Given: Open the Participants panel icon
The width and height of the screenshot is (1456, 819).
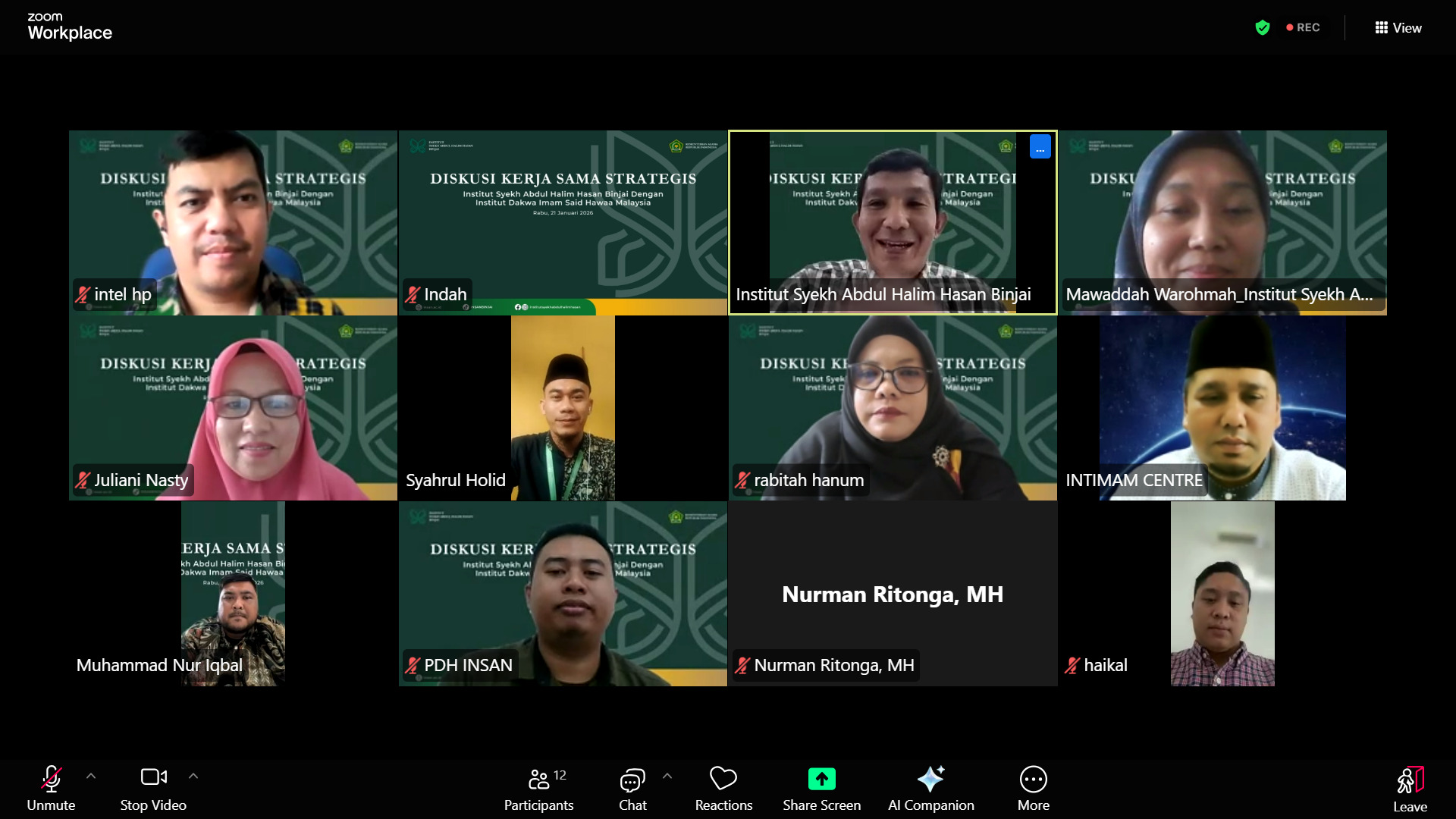Looking at the screenshot, I should 538,779.
